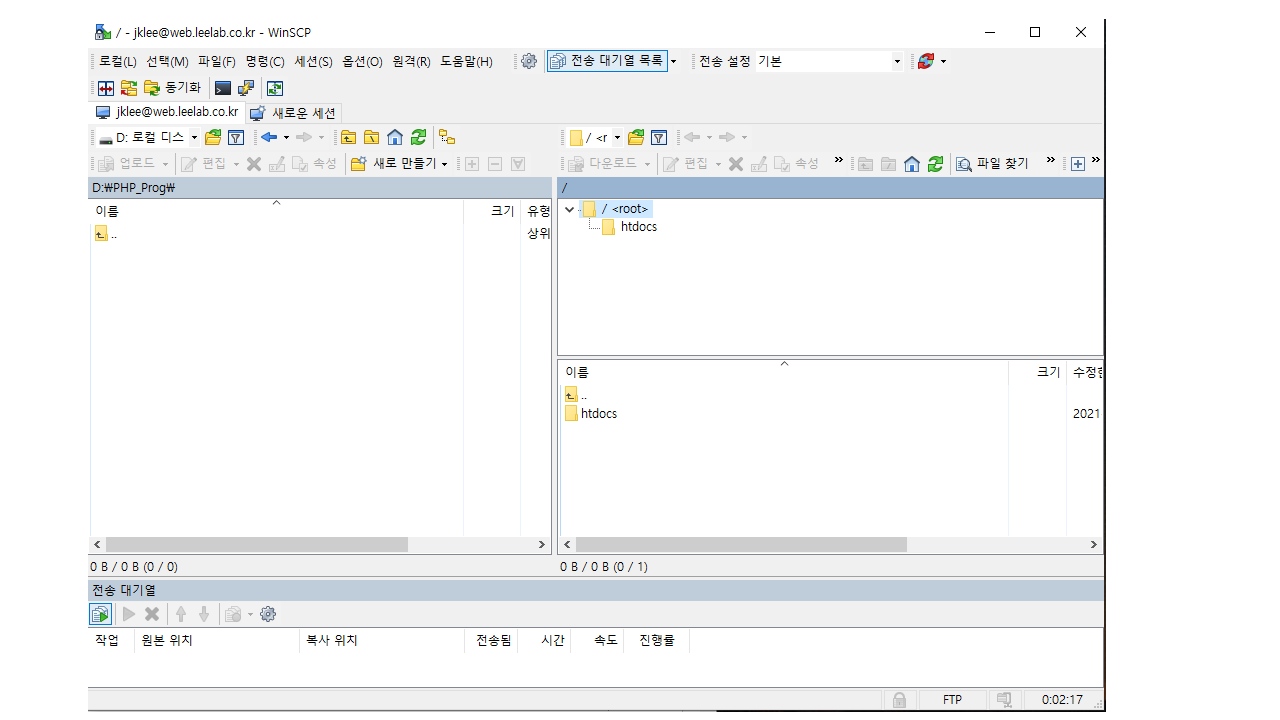Select the htdocs folder in remote file list
The image size is (1280, 720).
[x=598, y=413]
